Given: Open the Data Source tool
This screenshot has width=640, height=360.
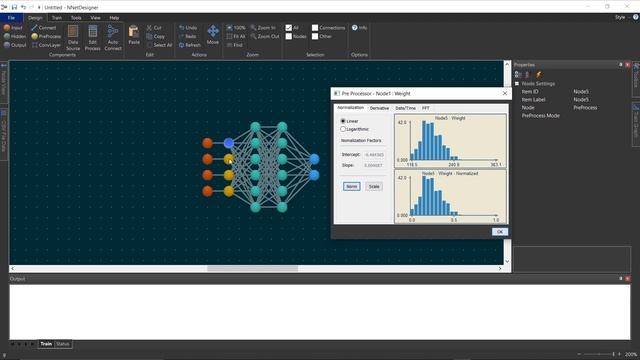Looking at the screenshot, I should coord(73,38).
